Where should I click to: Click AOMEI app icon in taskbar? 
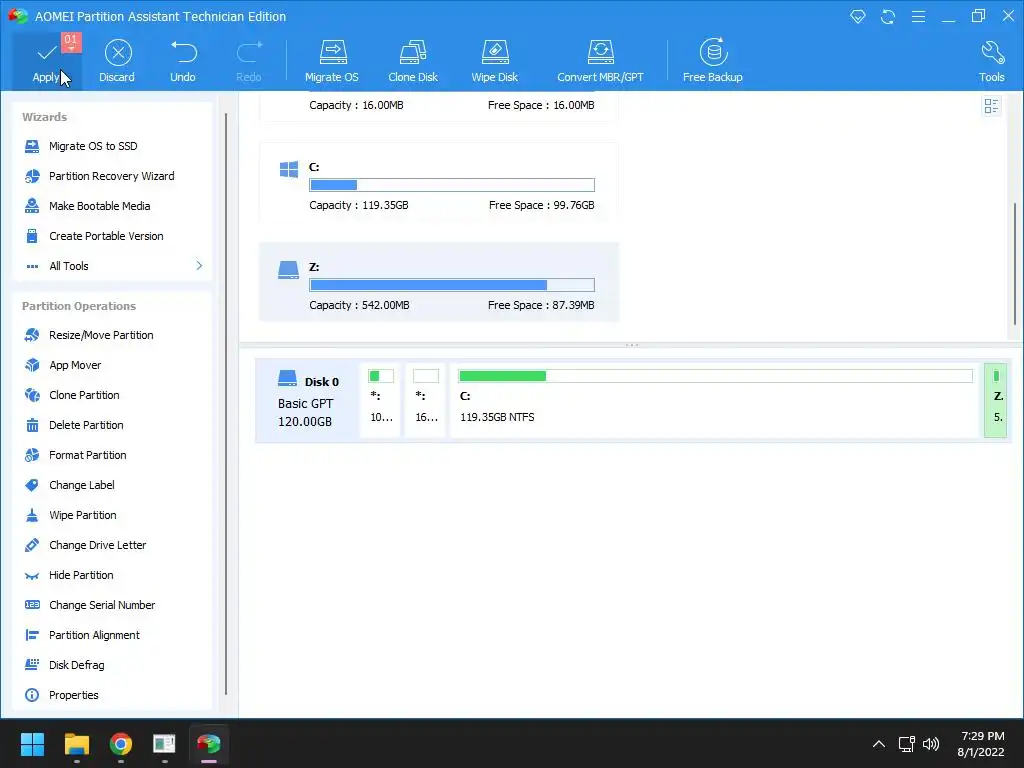(x=209, y=744)
